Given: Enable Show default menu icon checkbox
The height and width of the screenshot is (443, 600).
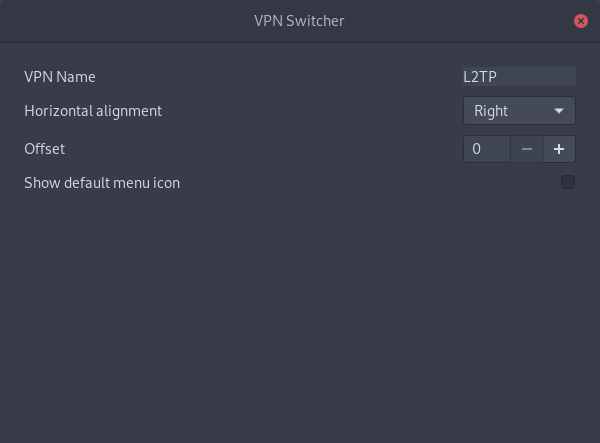Looking at the screenshot, I should point(568,182).
